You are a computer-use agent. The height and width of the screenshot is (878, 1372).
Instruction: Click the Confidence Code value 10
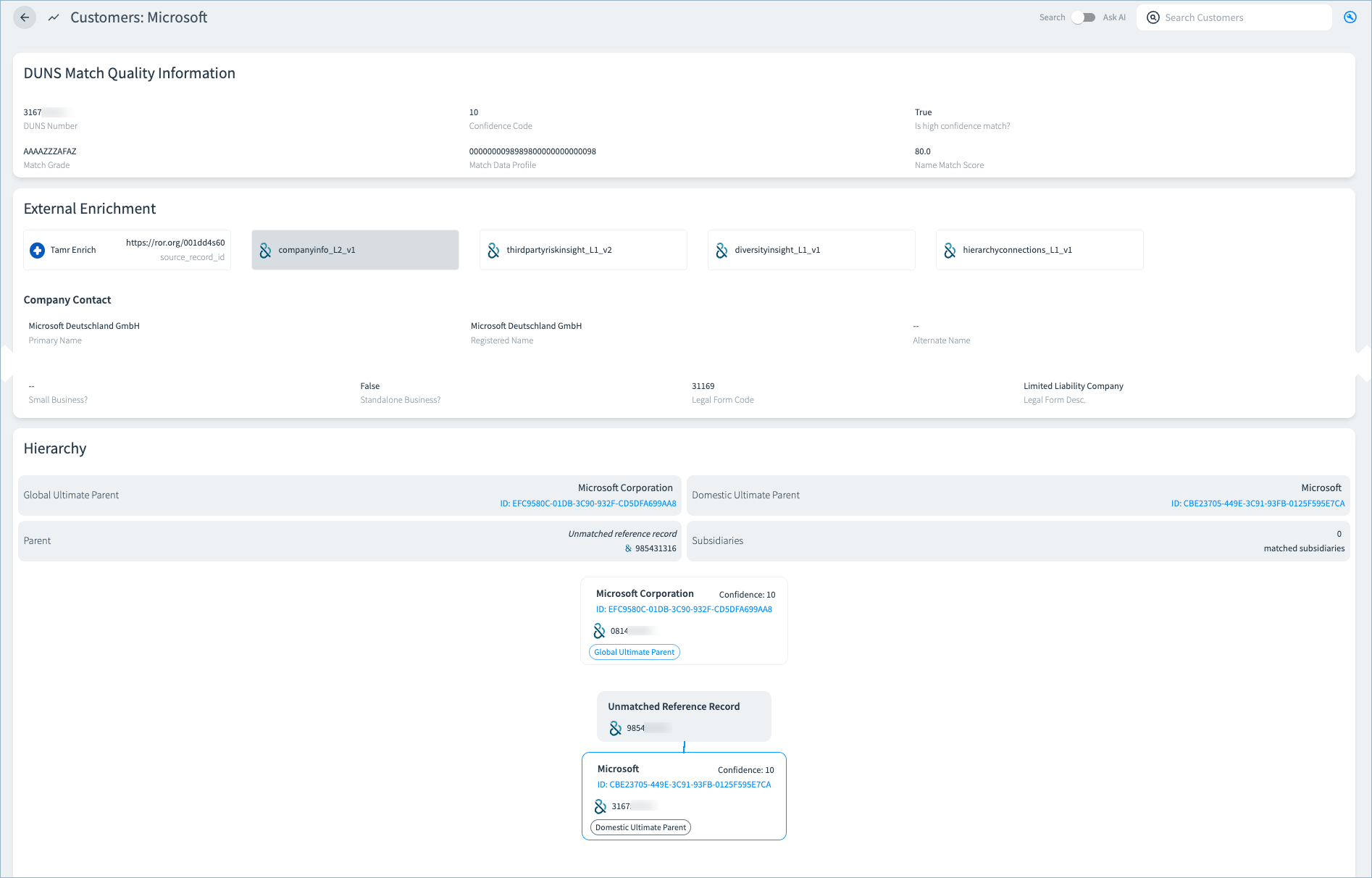(x=474, y=112)
